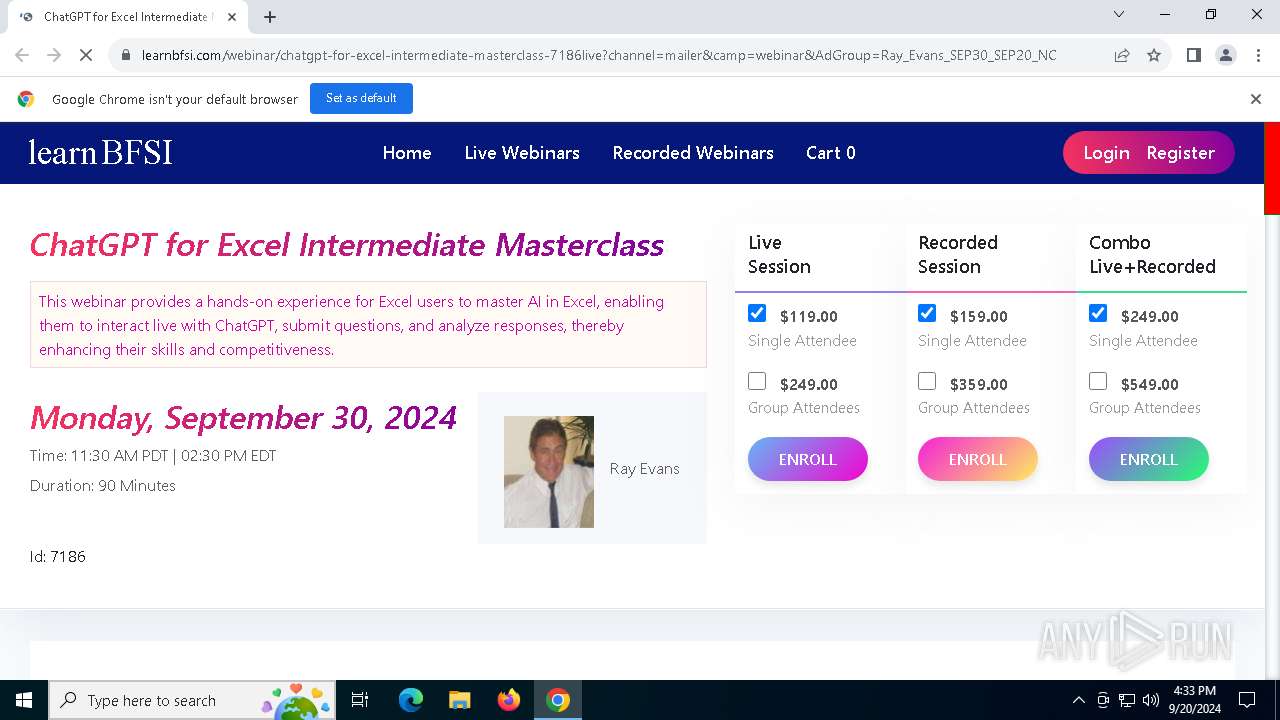The image size is (1280, 720).
Task: Enroll in the Live Session
Action: [808, 459]
